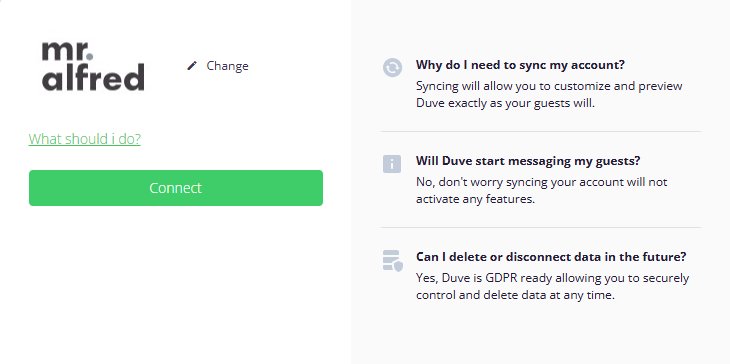The width and height of the screenshot is (730, 364).
Task: Click the divider line below sync question
Action: tap(541, 131)
